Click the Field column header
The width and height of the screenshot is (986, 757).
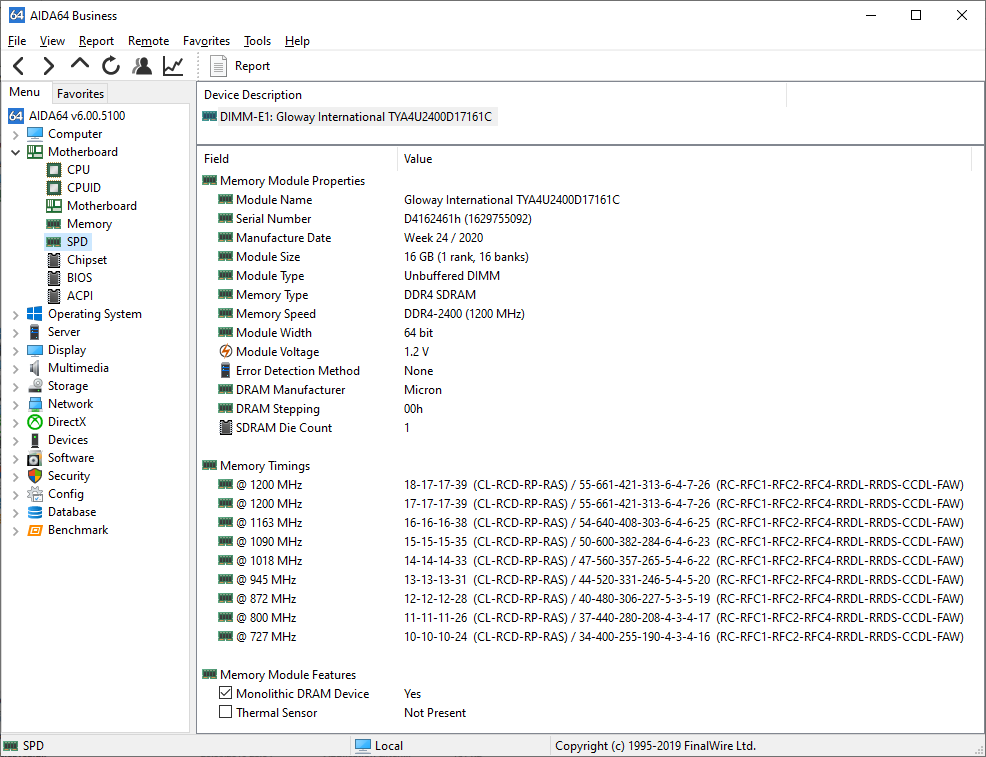(297, 159)
